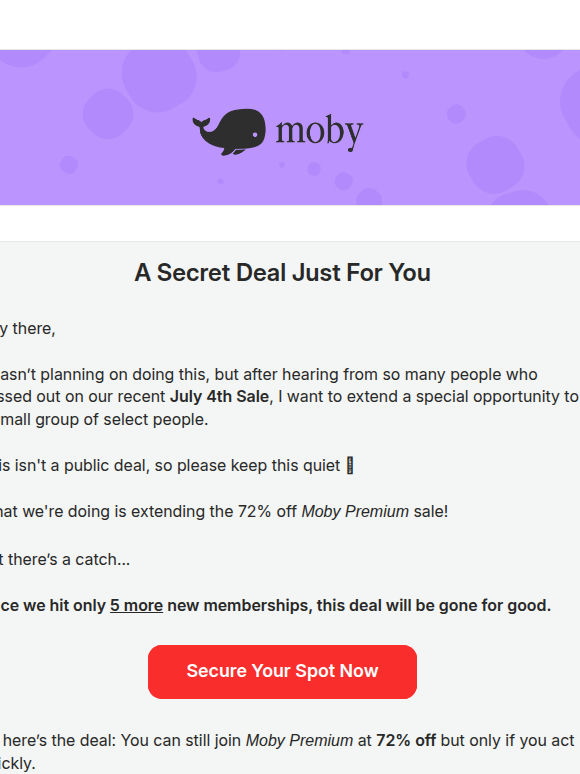This screenshot has width=580, height=774.
Task: Click the emoji after "keep this quiet"
Action: 350,465
